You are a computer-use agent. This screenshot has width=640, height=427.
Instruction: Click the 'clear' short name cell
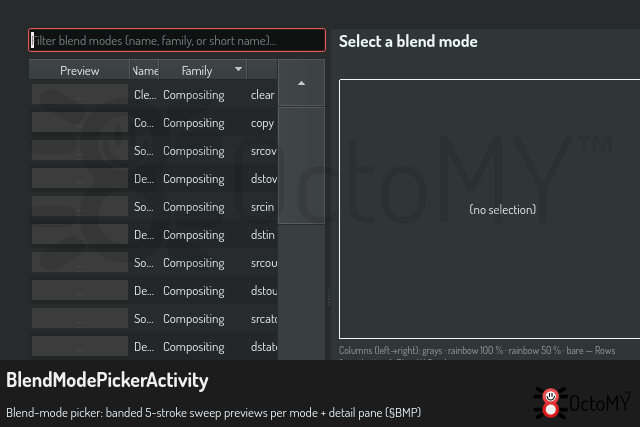point(262,95)
